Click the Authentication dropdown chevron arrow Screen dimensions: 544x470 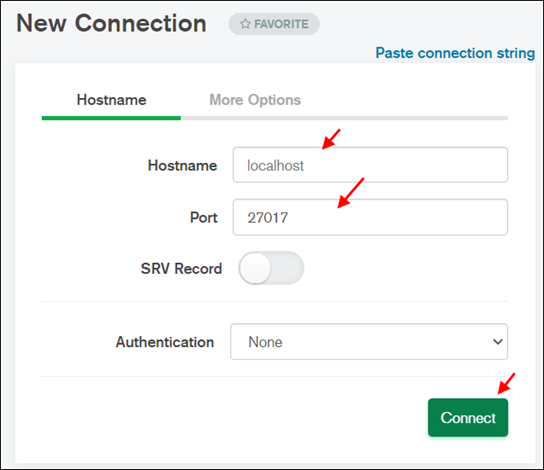[x=498, y=342]
